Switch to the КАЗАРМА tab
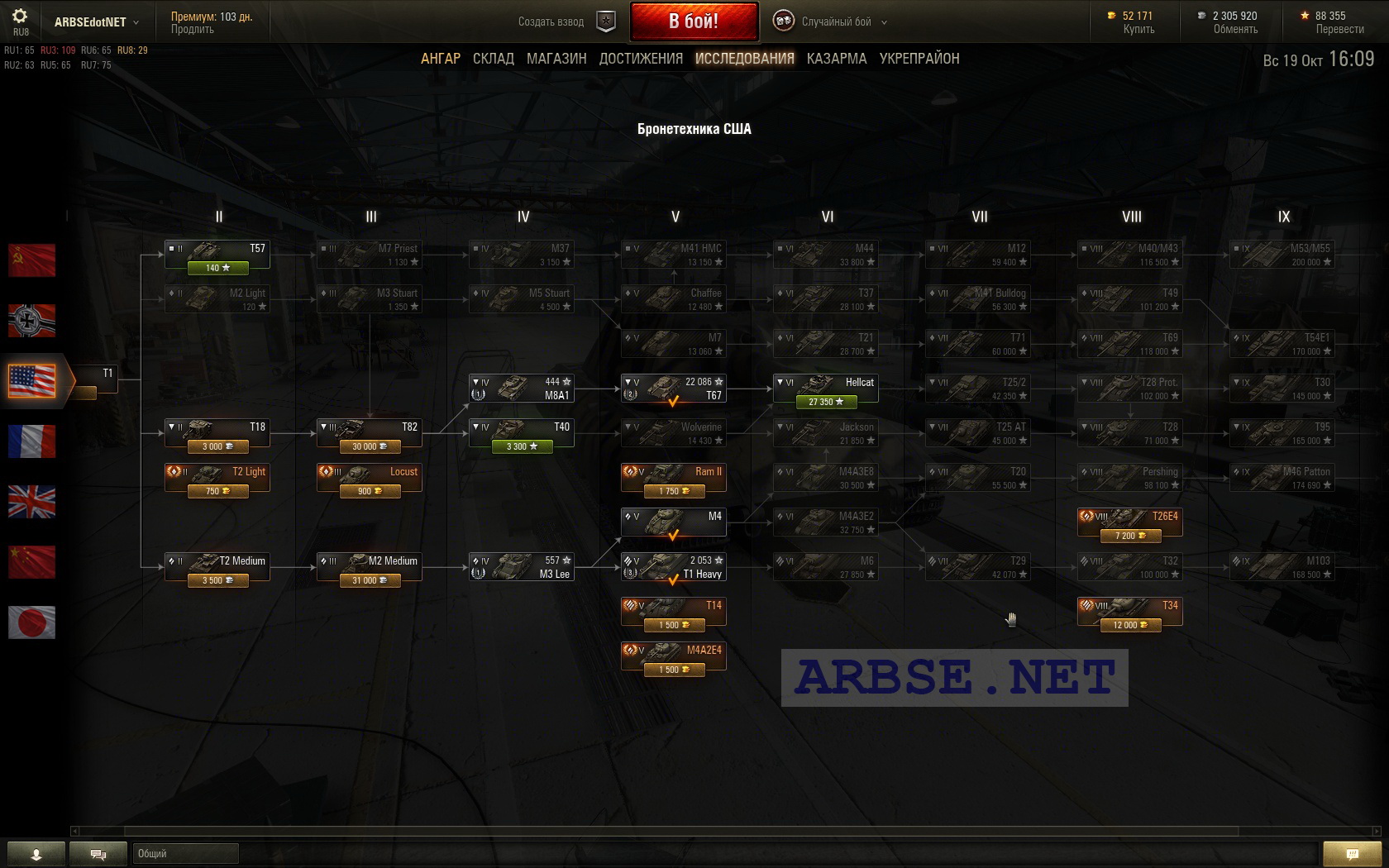Viewport: 1389px width, 868px height. click(x=837, y=59)
